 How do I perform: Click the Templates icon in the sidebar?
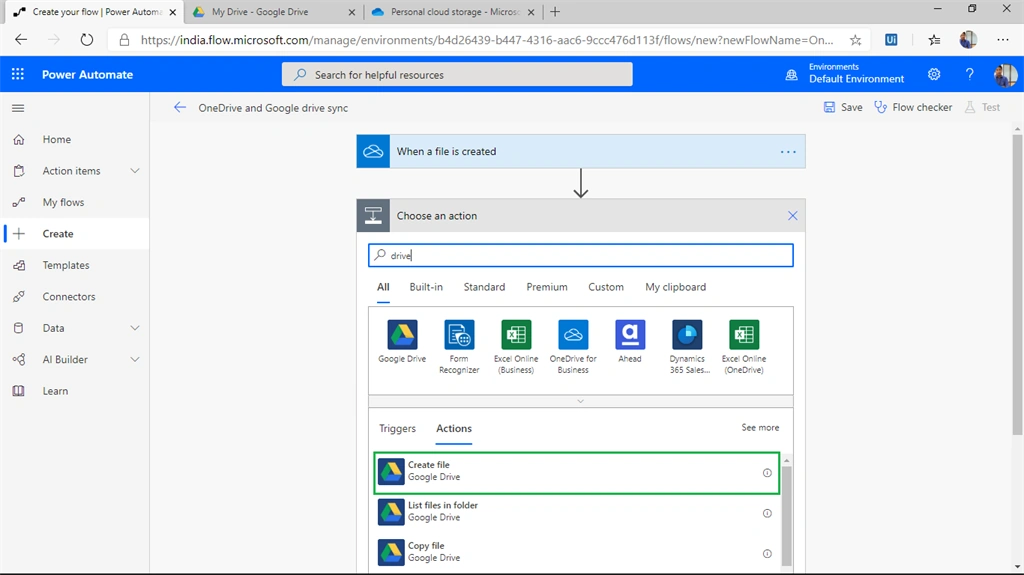[x=19, y=265]
